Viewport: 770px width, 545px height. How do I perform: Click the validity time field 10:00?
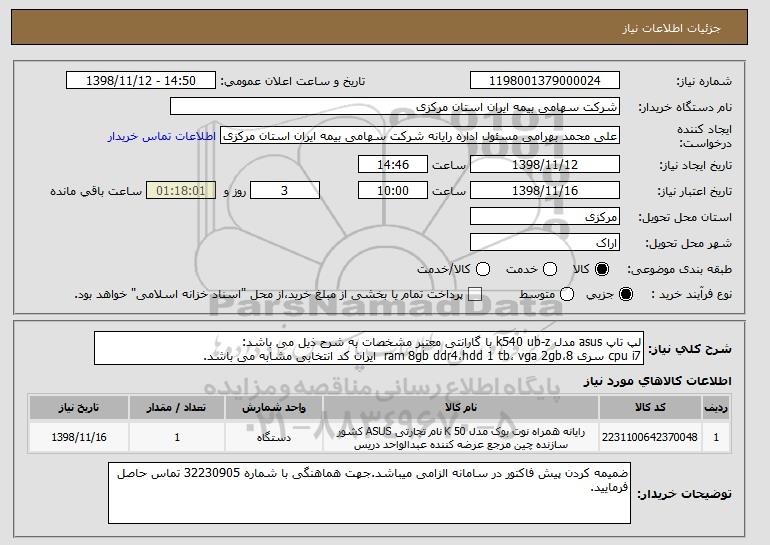pyautogui.click(x=393, y=191)
